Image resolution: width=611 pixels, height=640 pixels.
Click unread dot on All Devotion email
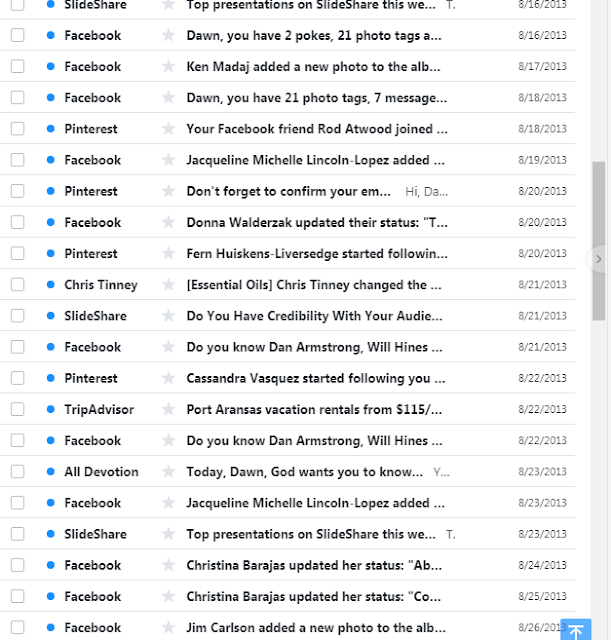click(x=51, y=471)
